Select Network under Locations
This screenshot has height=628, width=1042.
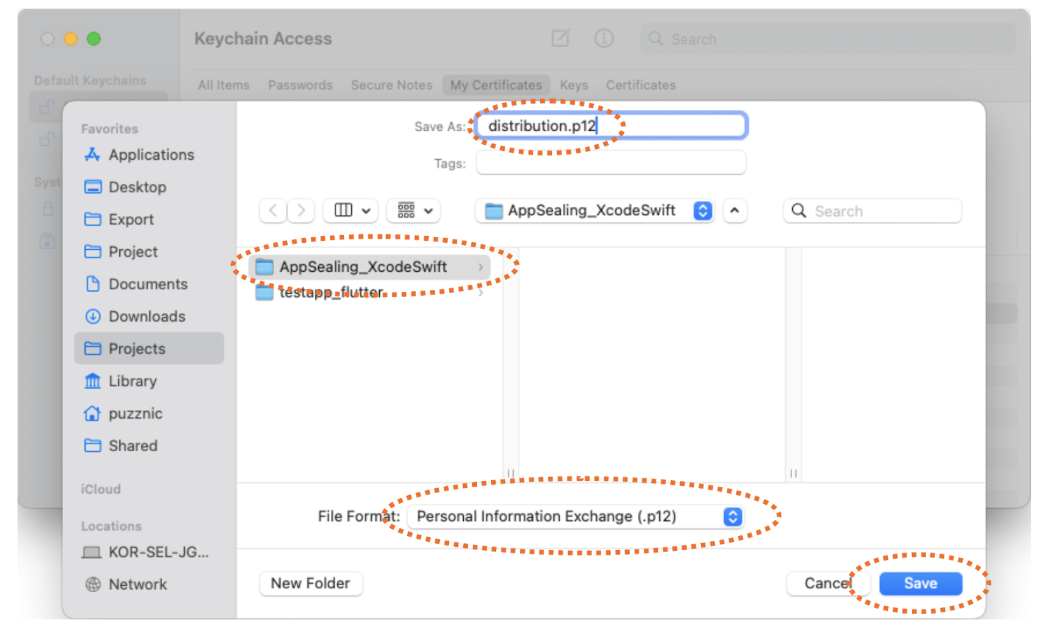[x=137, y=584]
